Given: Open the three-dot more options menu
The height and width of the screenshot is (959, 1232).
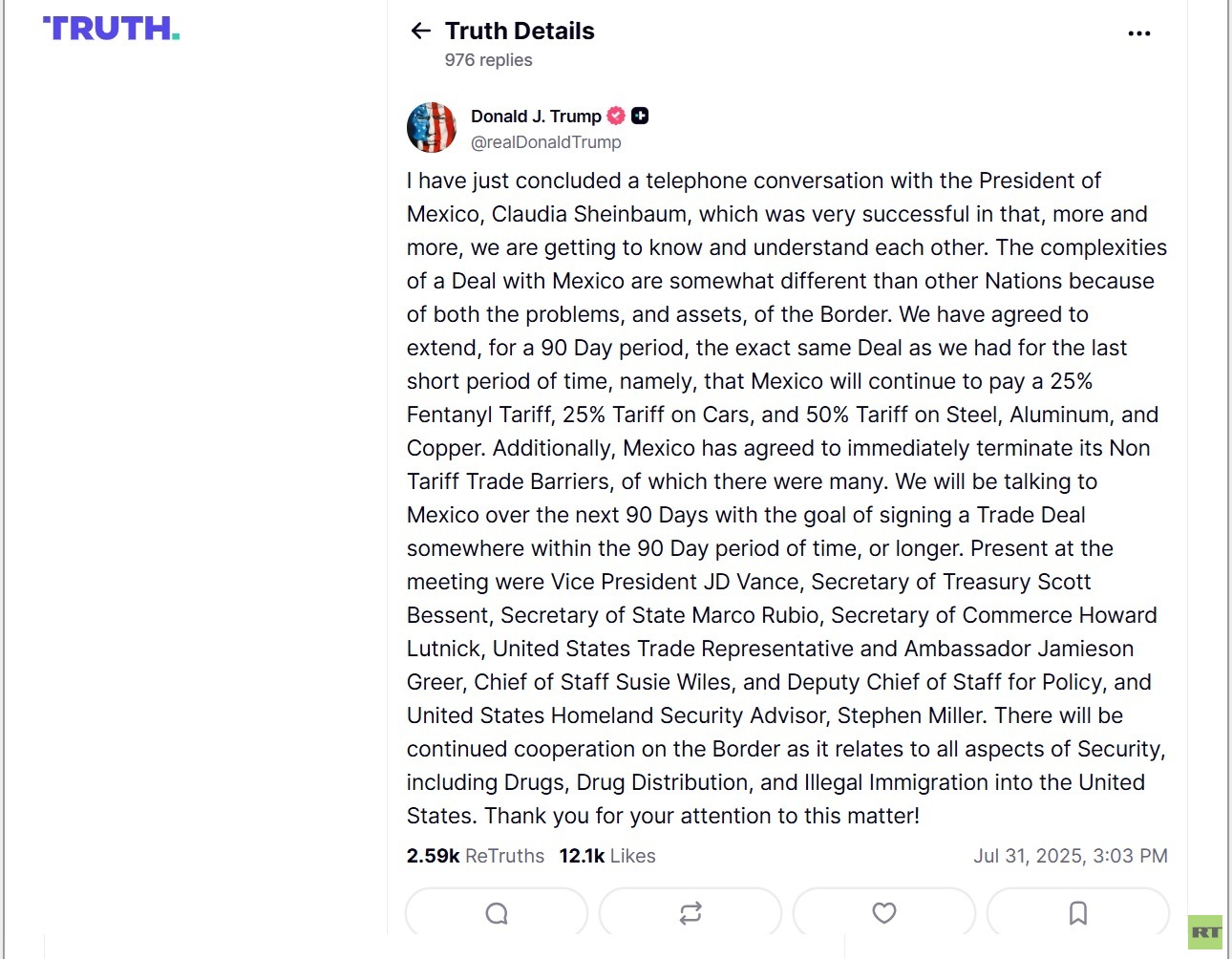Looking at the screenshot, I should point(1138,33).
